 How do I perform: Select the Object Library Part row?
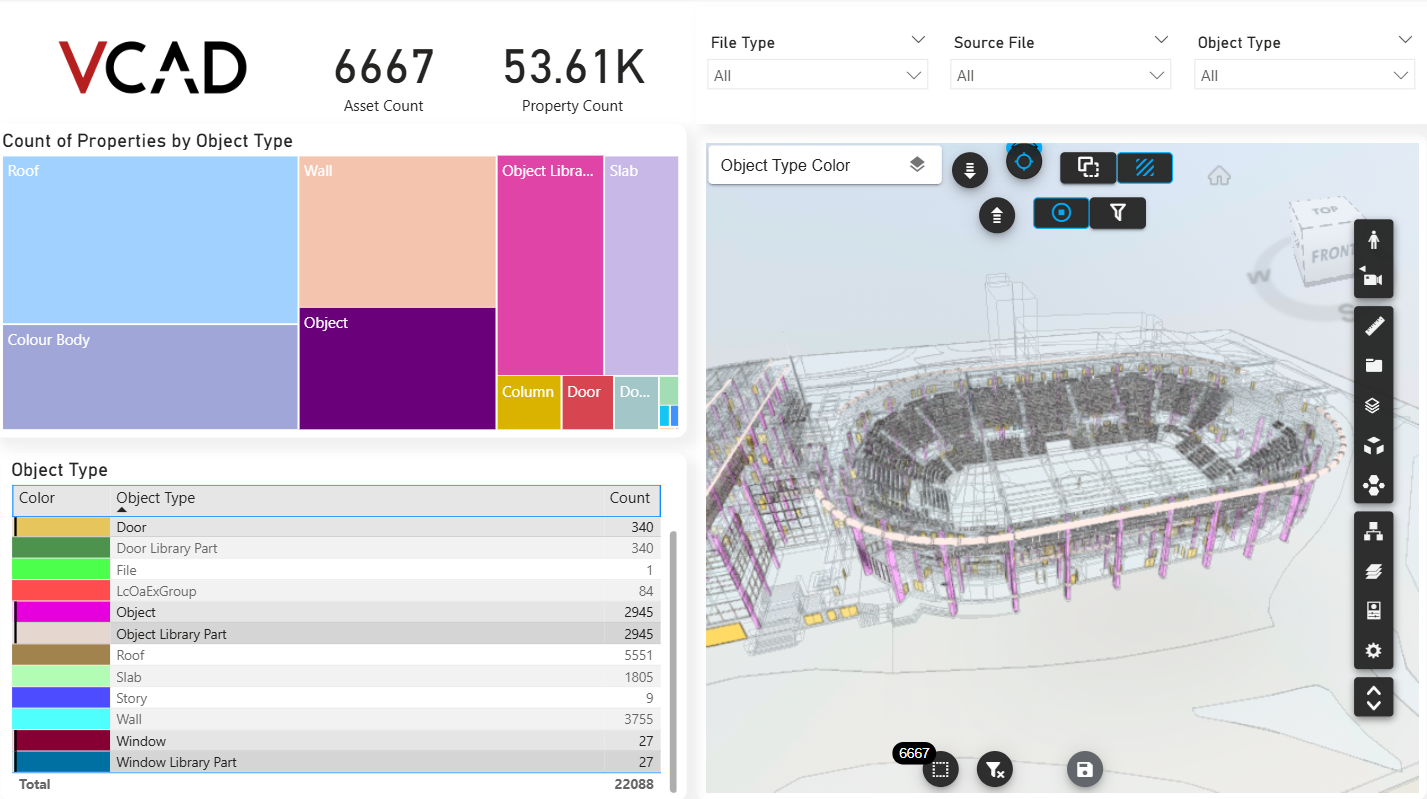click(x=336, y=634)
